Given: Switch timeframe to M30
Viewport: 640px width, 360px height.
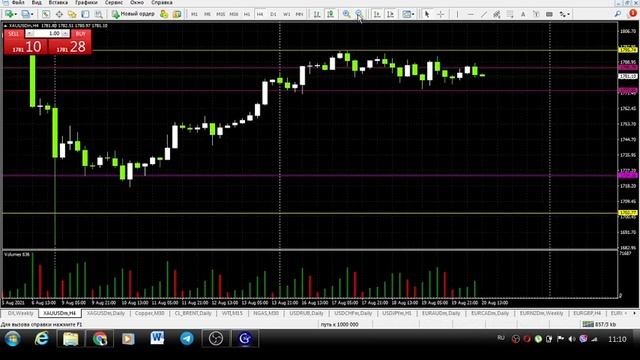Looking at the screenshot, I should pos(233,14).
